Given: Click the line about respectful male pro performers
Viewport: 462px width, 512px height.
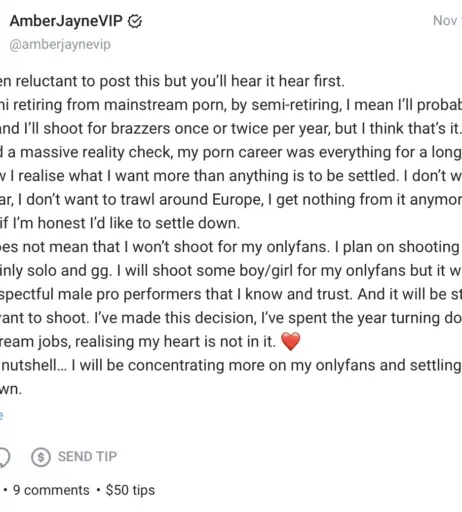Looking at the screenshot, I should click(x=231, y=294).
